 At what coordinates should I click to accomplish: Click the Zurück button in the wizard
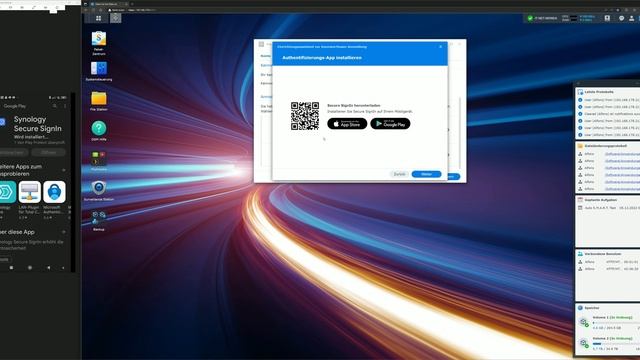coord(399,174)
